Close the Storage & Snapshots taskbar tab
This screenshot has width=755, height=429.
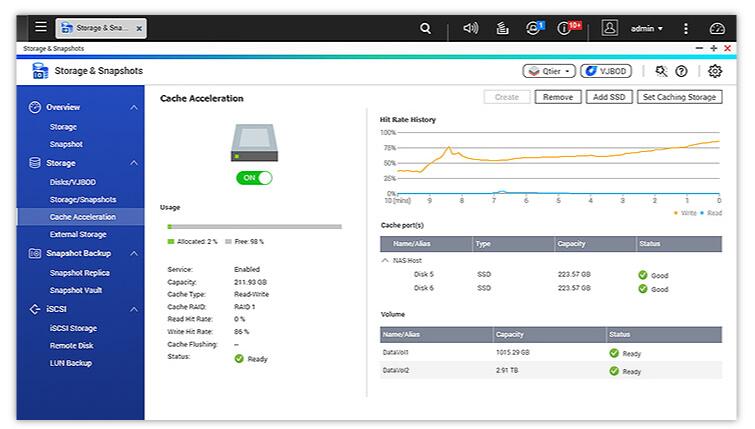click(x=139, y=29)
